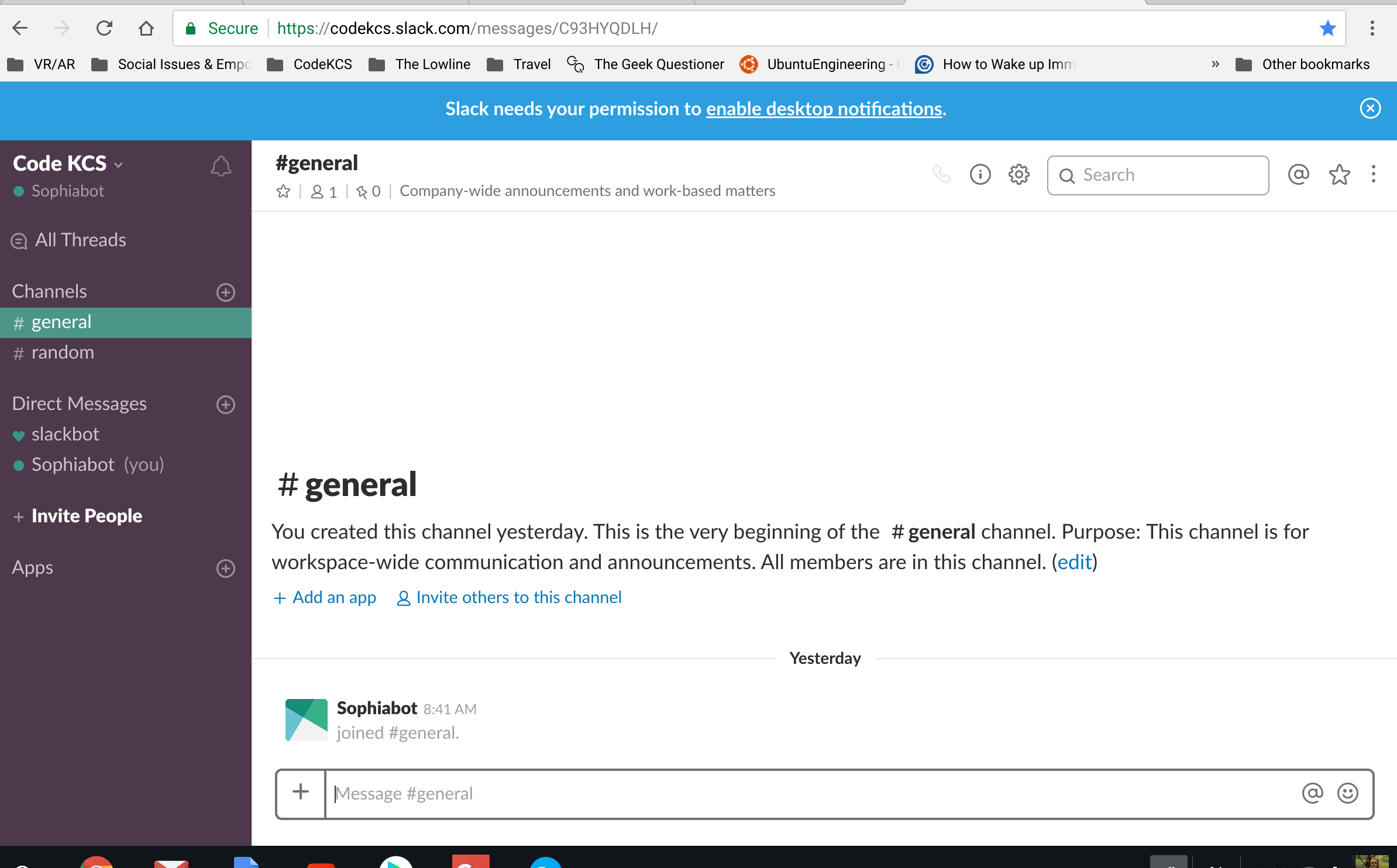This screenshot has height=868, width=1397.
Task: Dismiss the desktop notifications banner
Action: (x=1370, y=108)
